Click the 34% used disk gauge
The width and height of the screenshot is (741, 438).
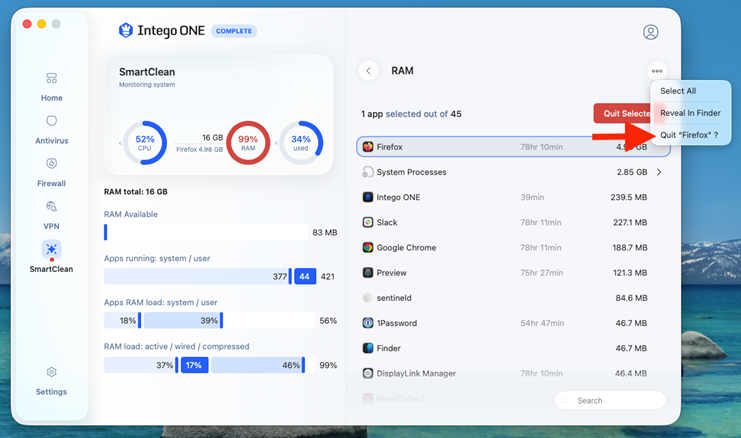point(301,143)
